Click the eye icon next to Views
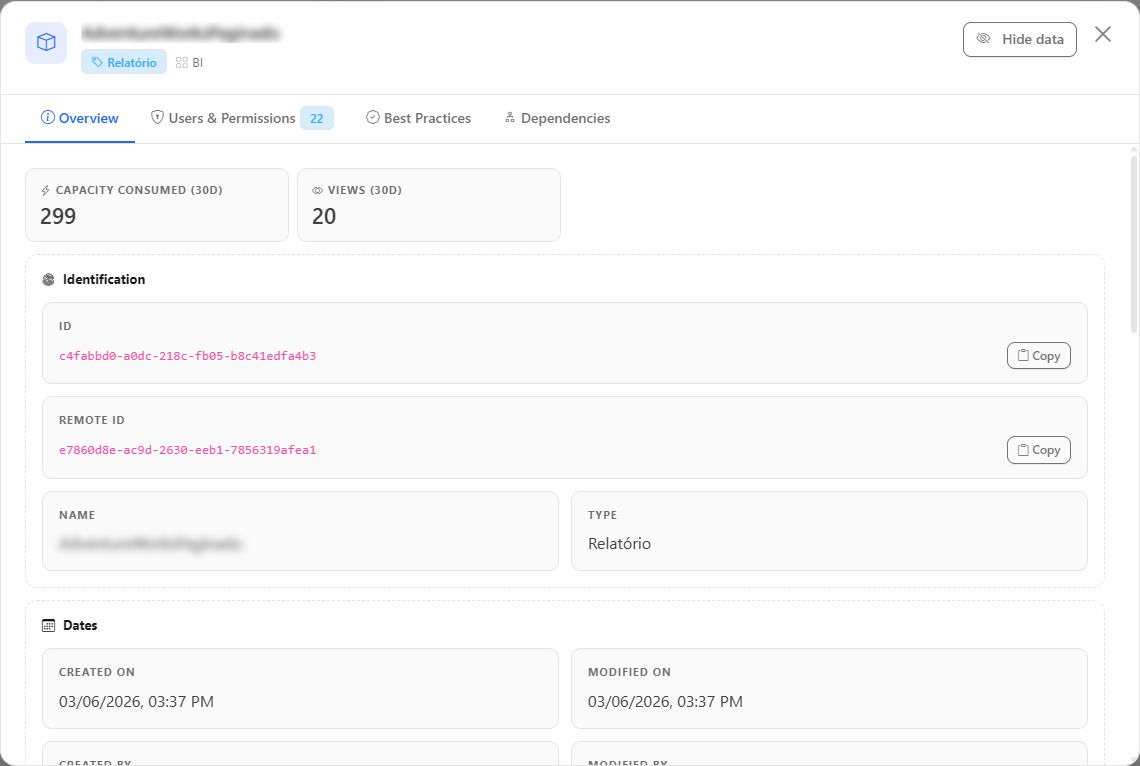 (x=318, y=190)
